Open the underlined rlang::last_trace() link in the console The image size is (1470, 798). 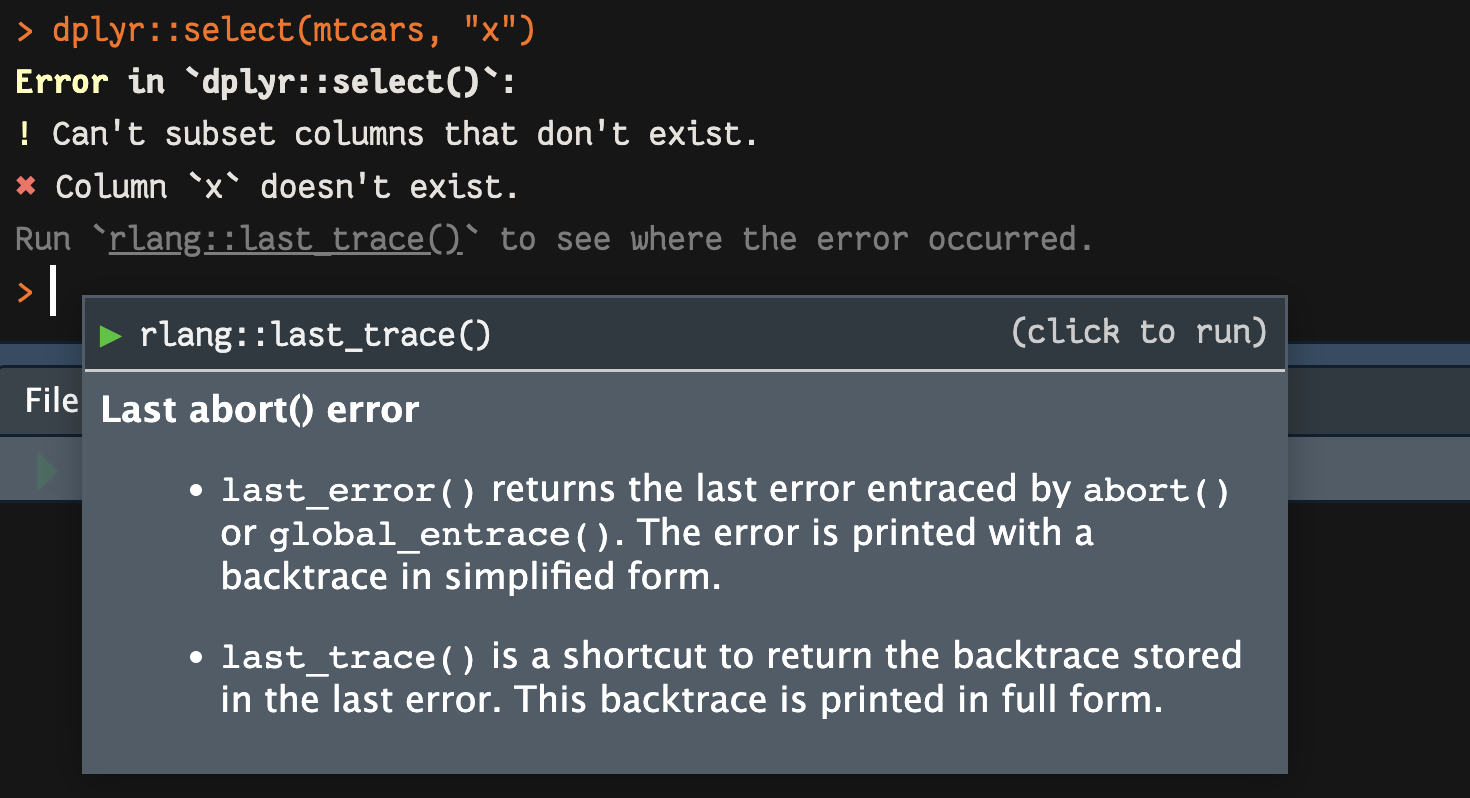click(286, 240)
